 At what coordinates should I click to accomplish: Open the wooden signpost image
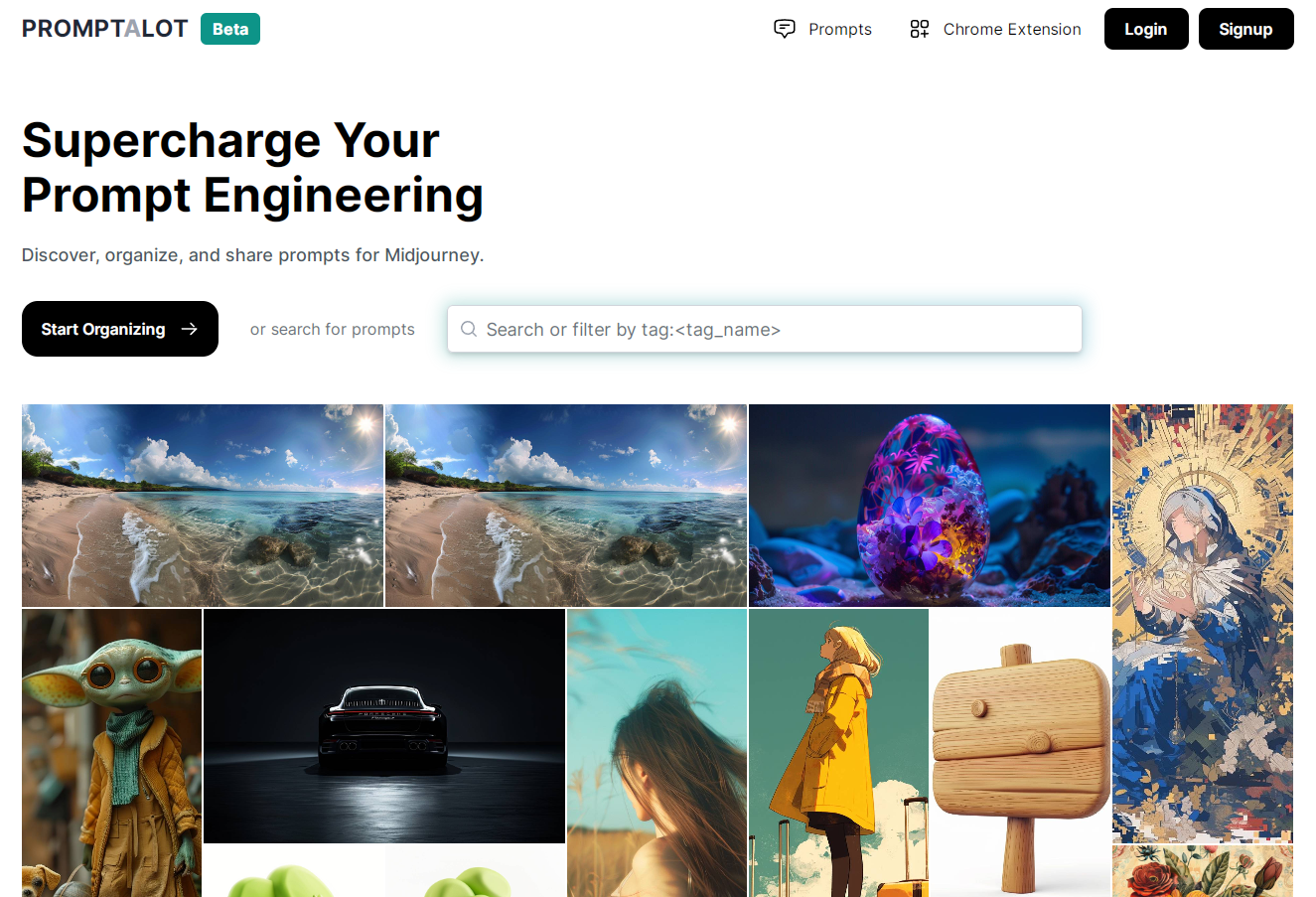(1020, 753)
